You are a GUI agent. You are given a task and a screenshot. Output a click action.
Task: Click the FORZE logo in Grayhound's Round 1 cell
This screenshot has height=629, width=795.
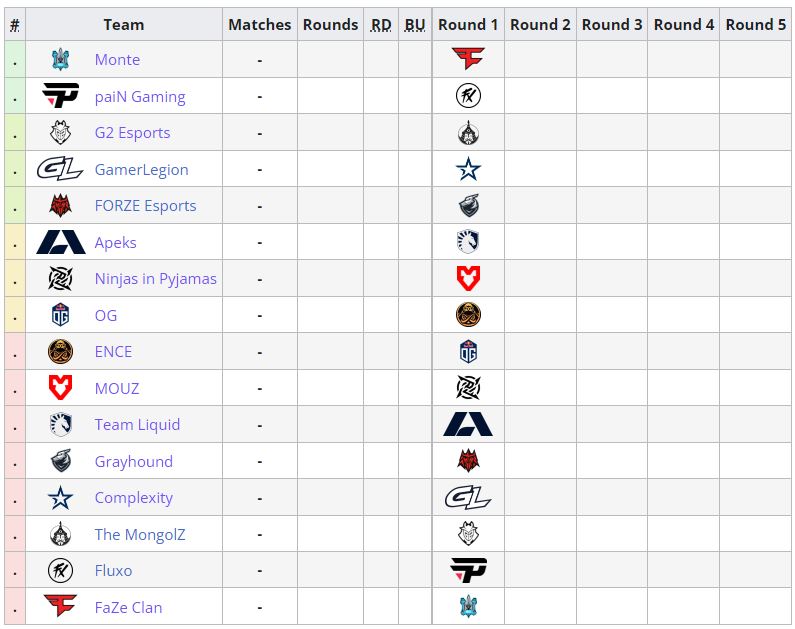(467, 461)
